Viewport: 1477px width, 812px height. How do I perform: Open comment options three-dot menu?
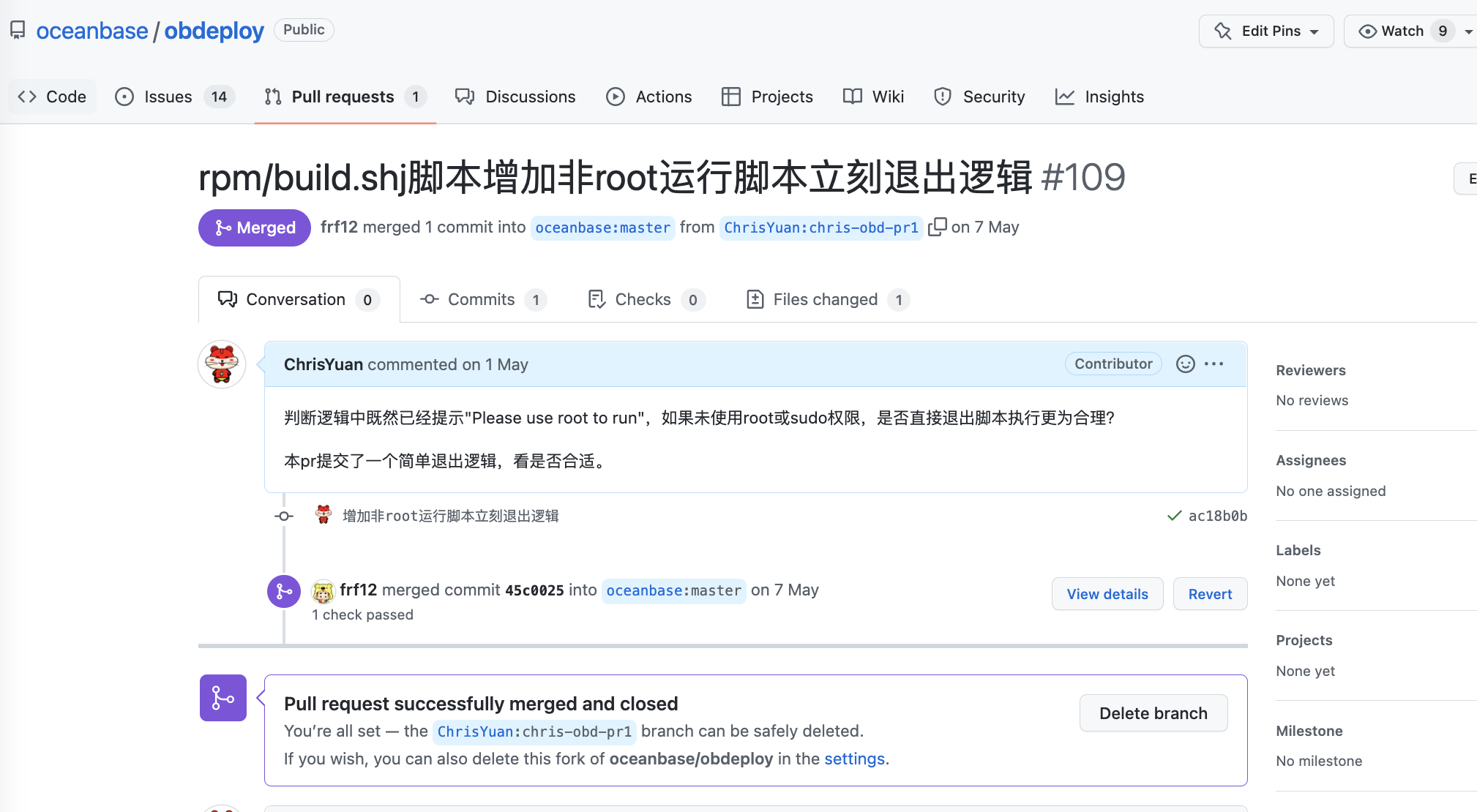[x=1214, y=364]
